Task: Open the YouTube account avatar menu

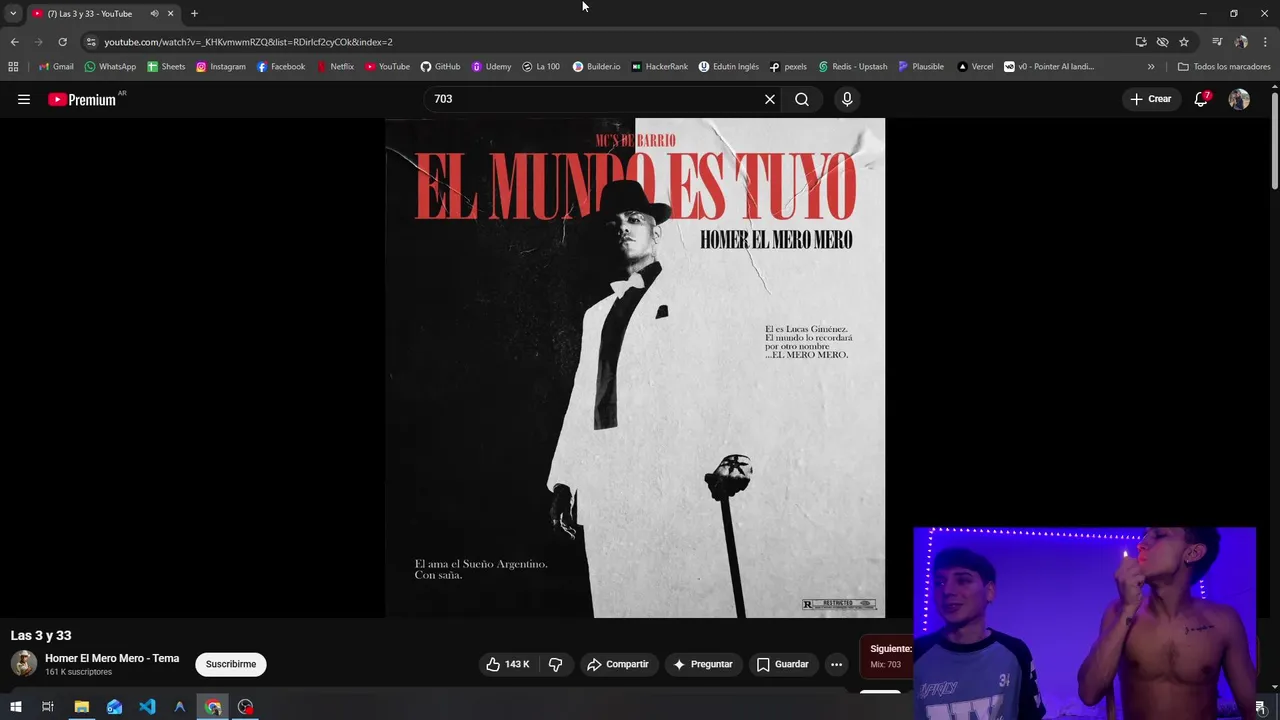Action: coord(1239,99)
